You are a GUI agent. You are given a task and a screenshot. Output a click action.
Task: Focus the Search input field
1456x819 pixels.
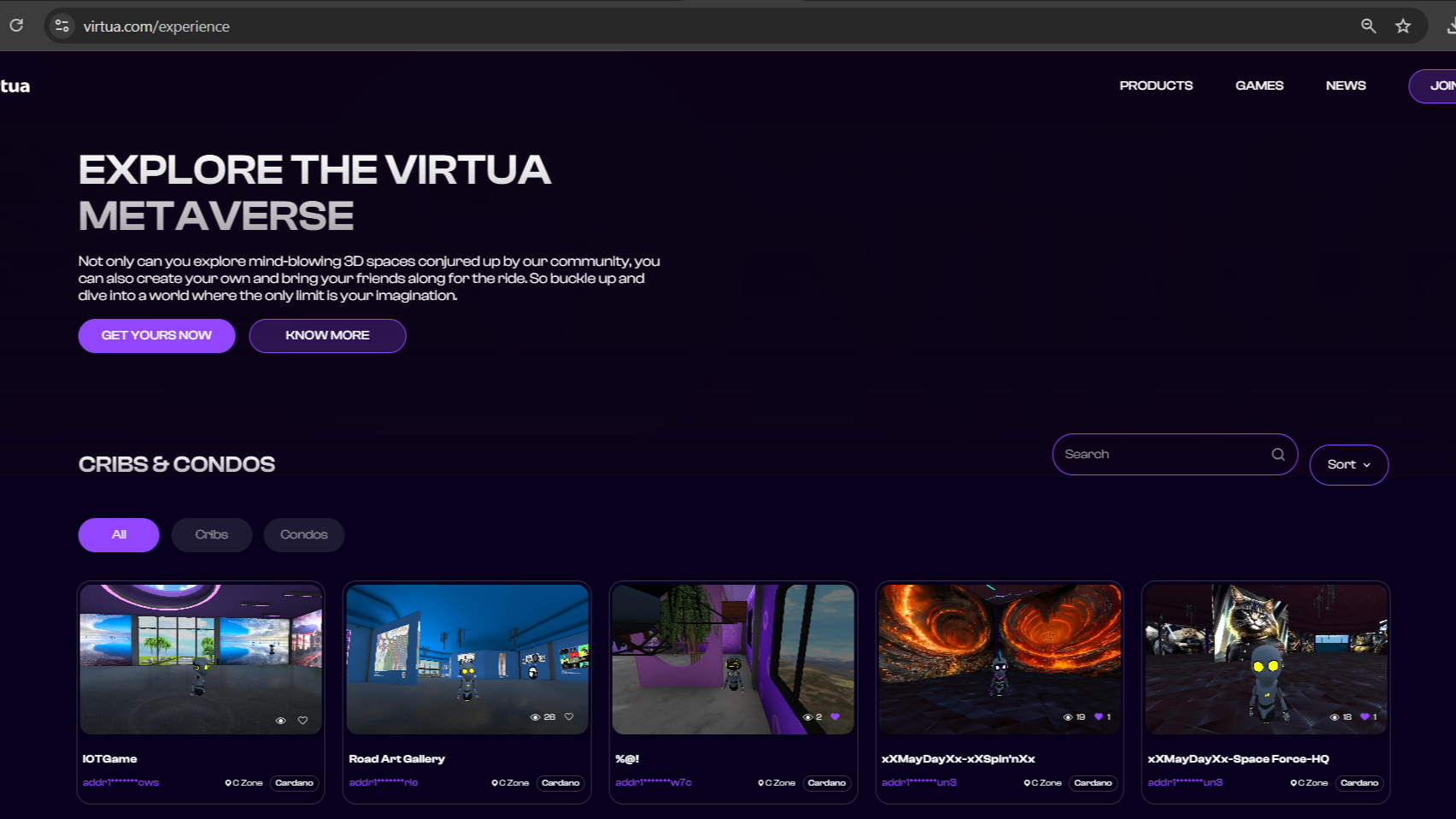click(1175, 454)
